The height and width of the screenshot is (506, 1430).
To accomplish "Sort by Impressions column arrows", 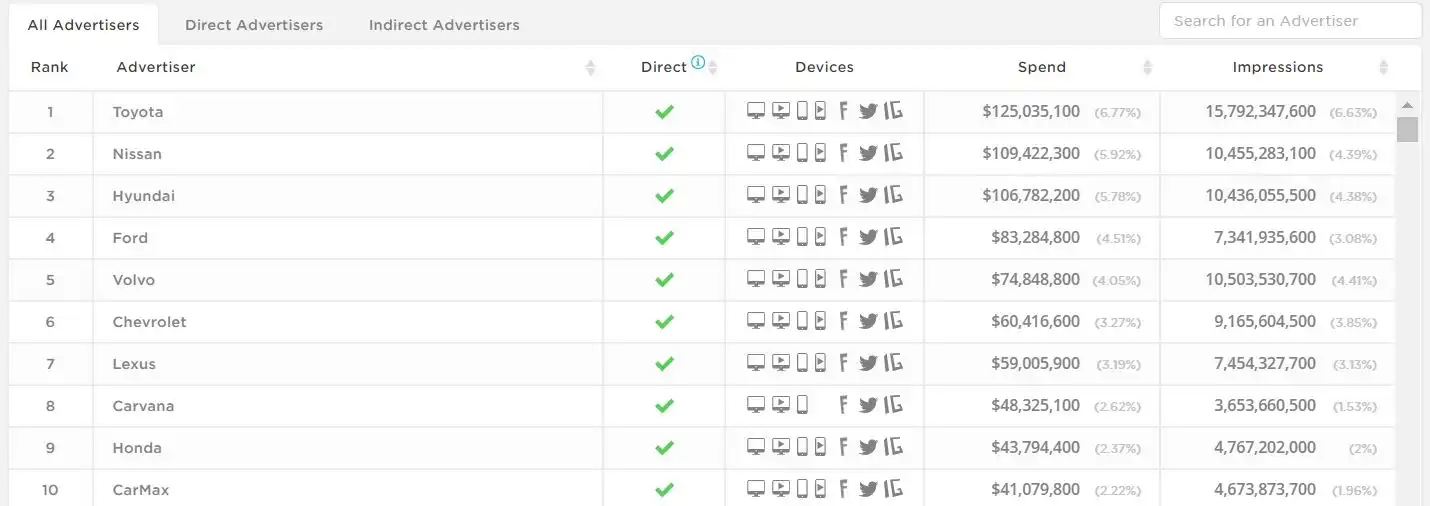I will tap(1383, 67).
